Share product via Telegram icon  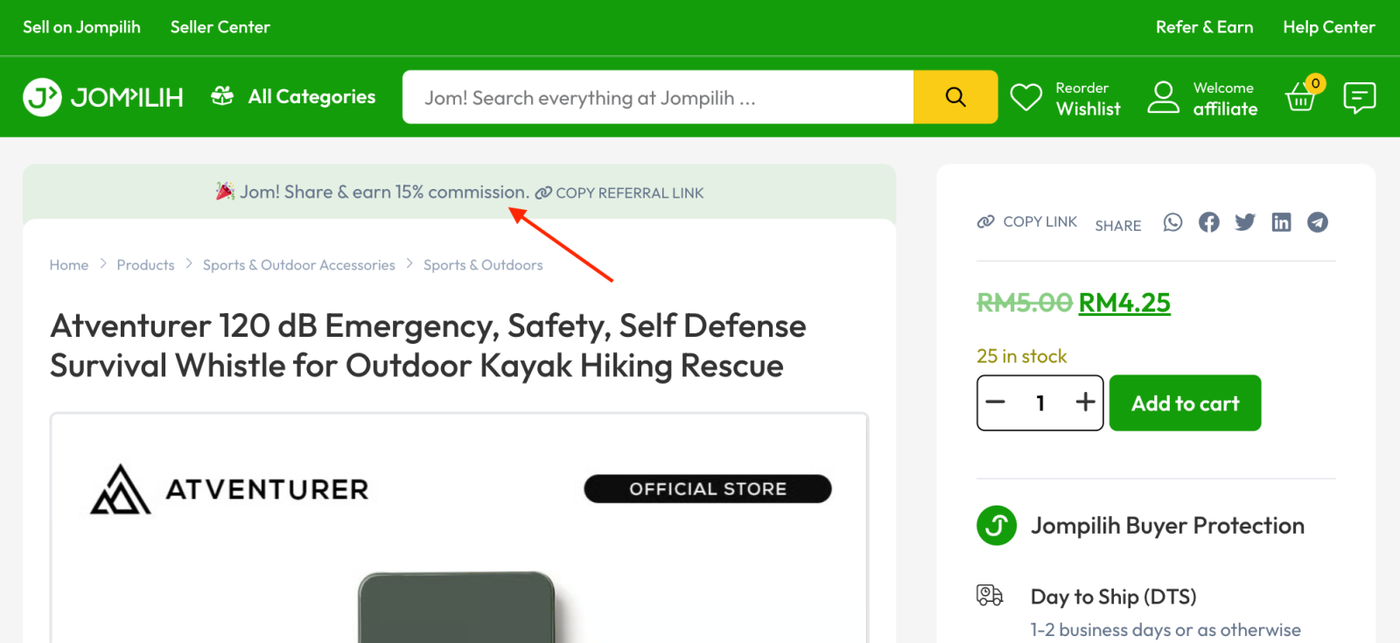[1318, 222]
